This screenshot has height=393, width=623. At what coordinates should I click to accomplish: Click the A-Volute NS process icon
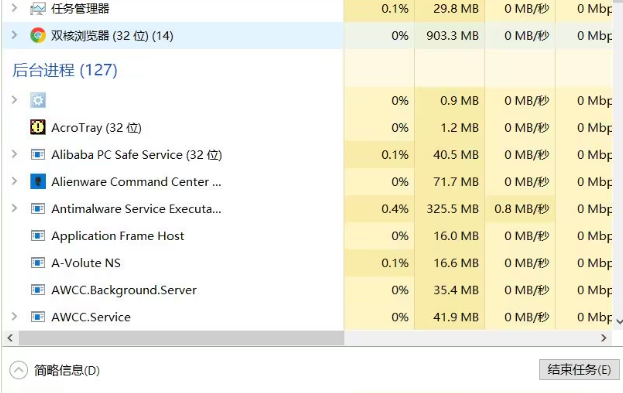tap(38, 263)
